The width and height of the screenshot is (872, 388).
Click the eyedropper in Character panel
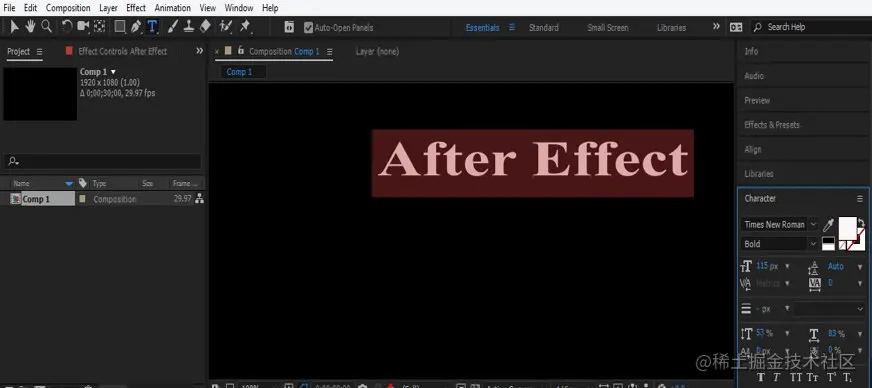tap(828, 225)
